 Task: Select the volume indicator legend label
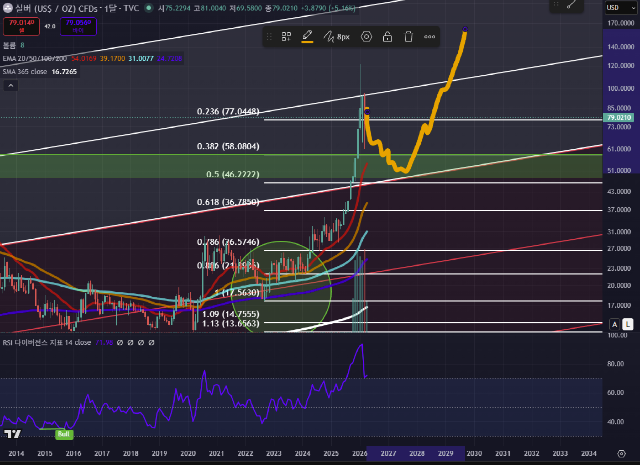(9, 45)
